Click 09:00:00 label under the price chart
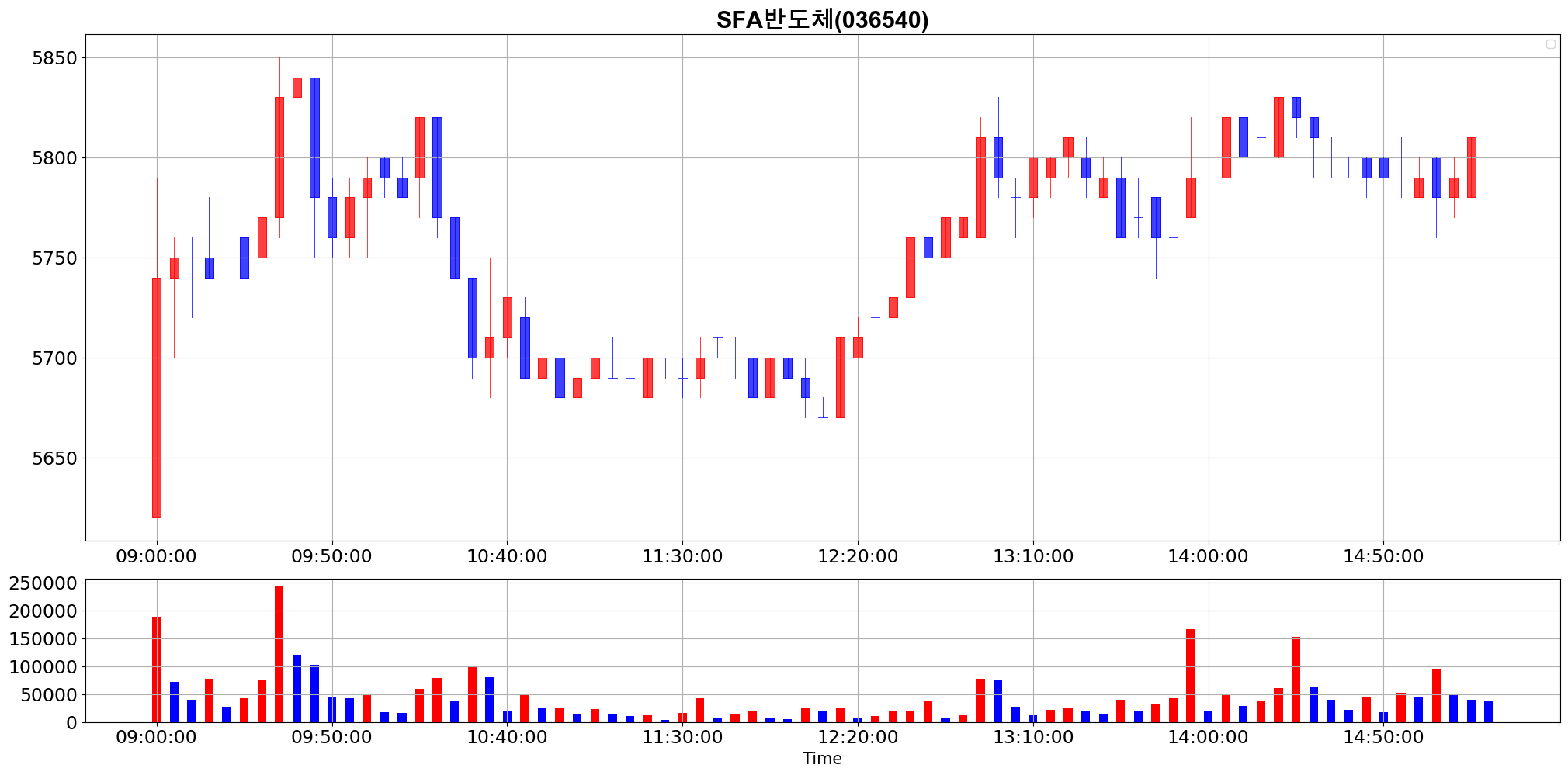This screenshot has height=775, width=1568. [156, 556]
